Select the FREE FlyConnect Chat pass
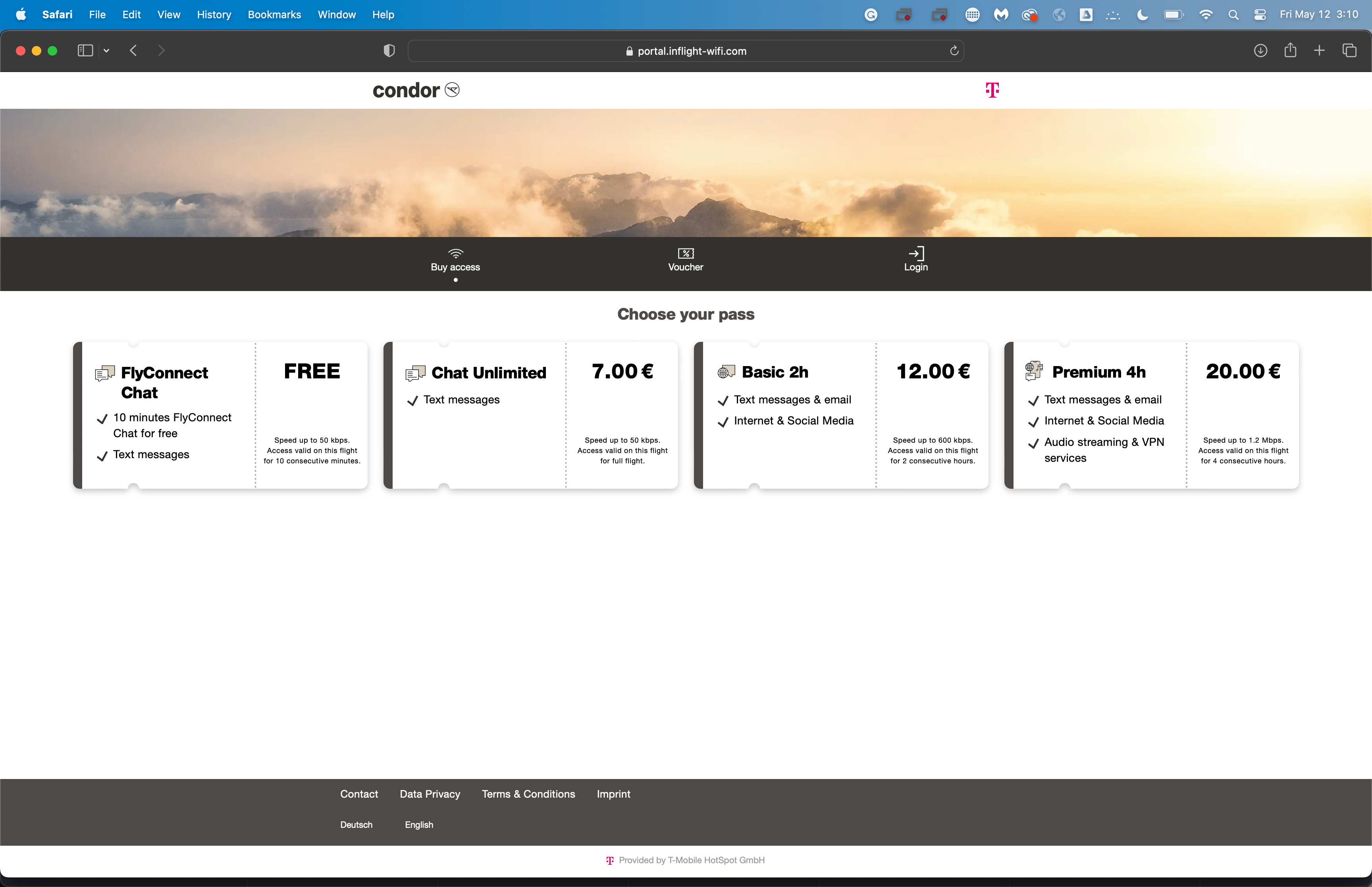 tap(218, 415)
